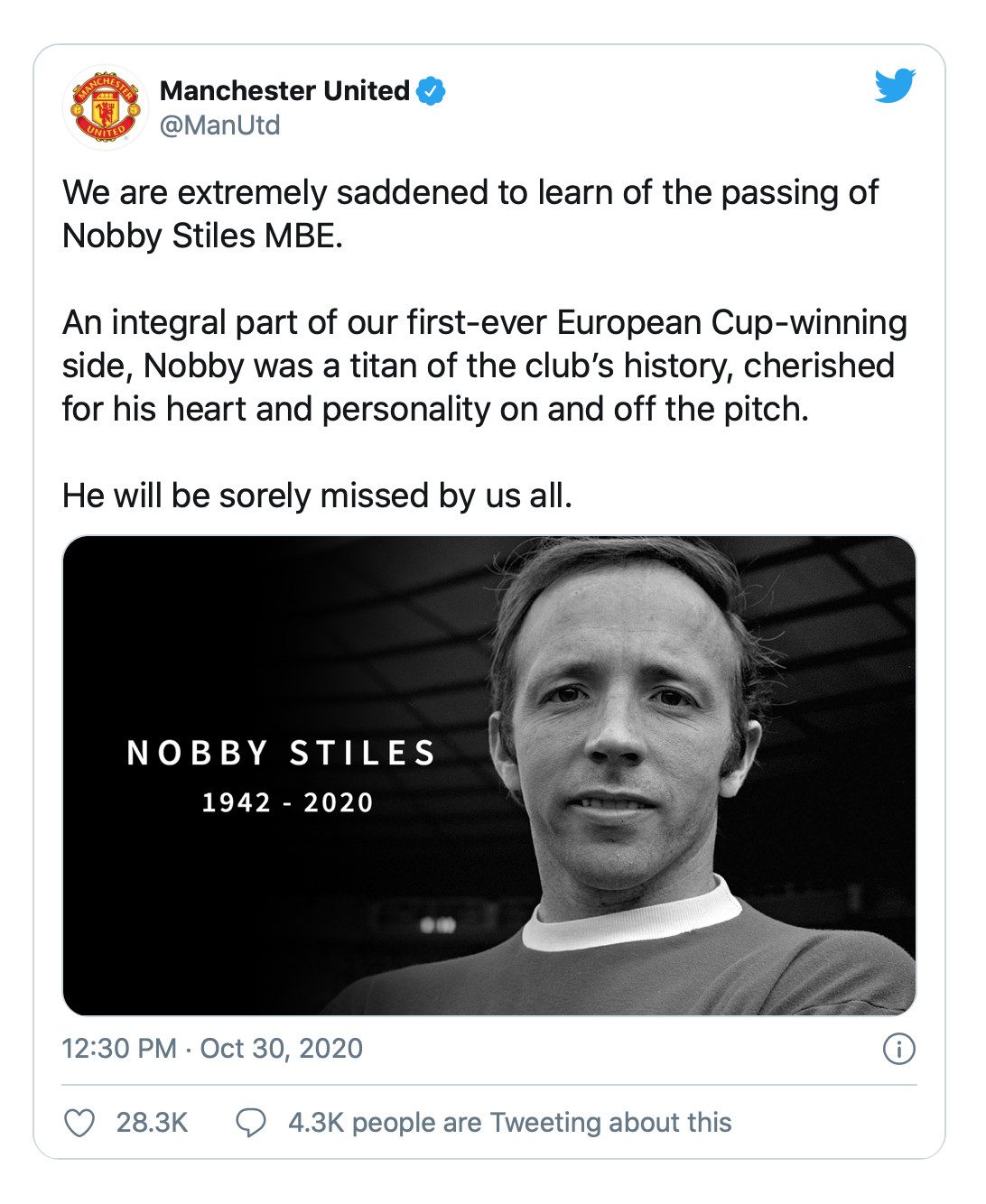Click the "We are extremely saddened" text line
The height and width of the screenshot is (1204, 986).
coord(470,192)
